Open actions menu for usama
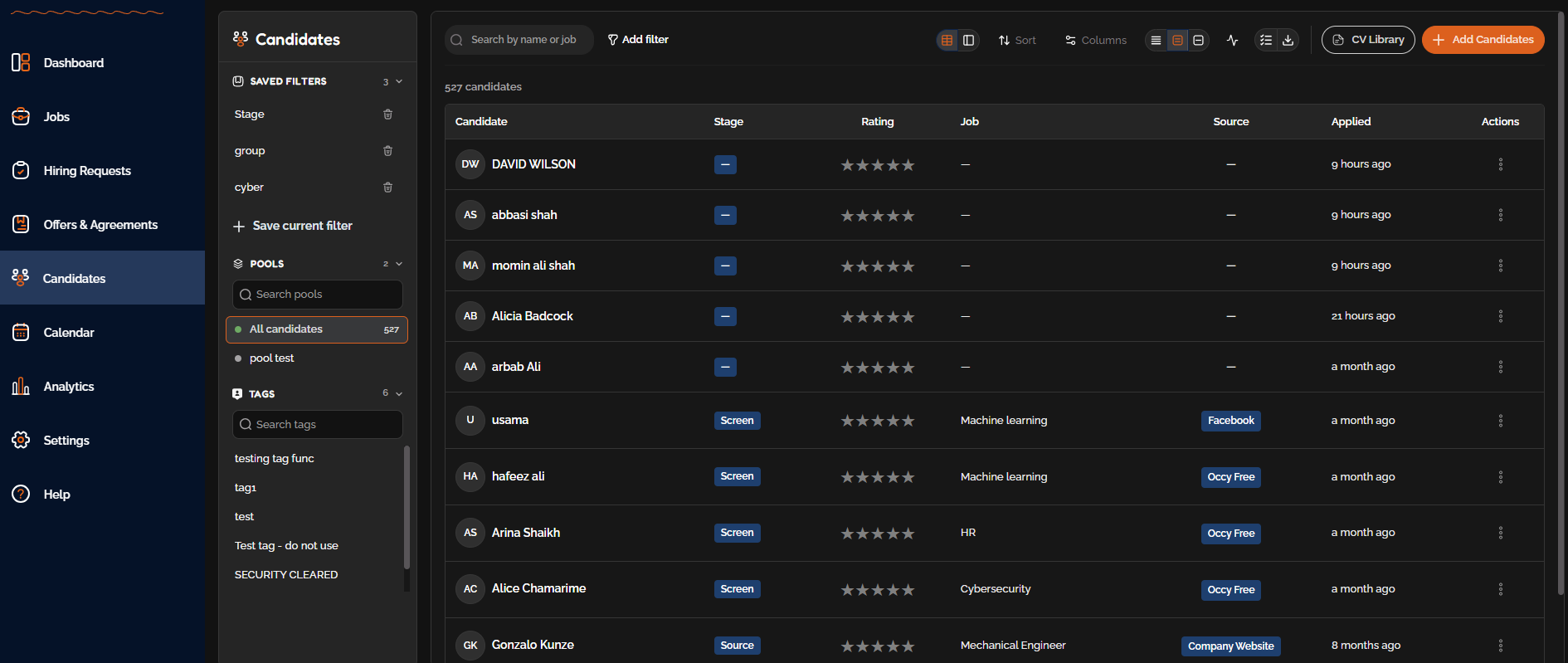The width and height of the screenshot is (1568, 663). 1501,421
